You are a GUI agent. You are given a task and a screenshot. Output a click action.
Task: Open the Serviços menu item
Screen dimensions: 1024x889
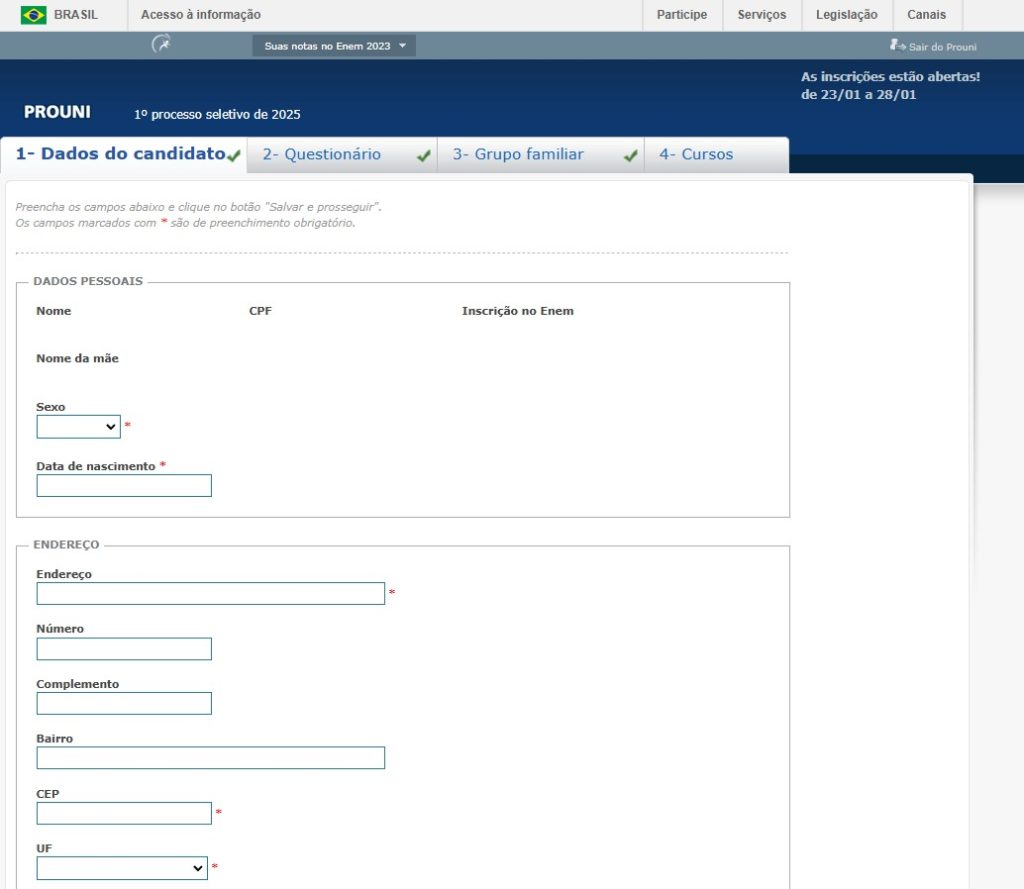pyautogui.click(x=762, y=15)
